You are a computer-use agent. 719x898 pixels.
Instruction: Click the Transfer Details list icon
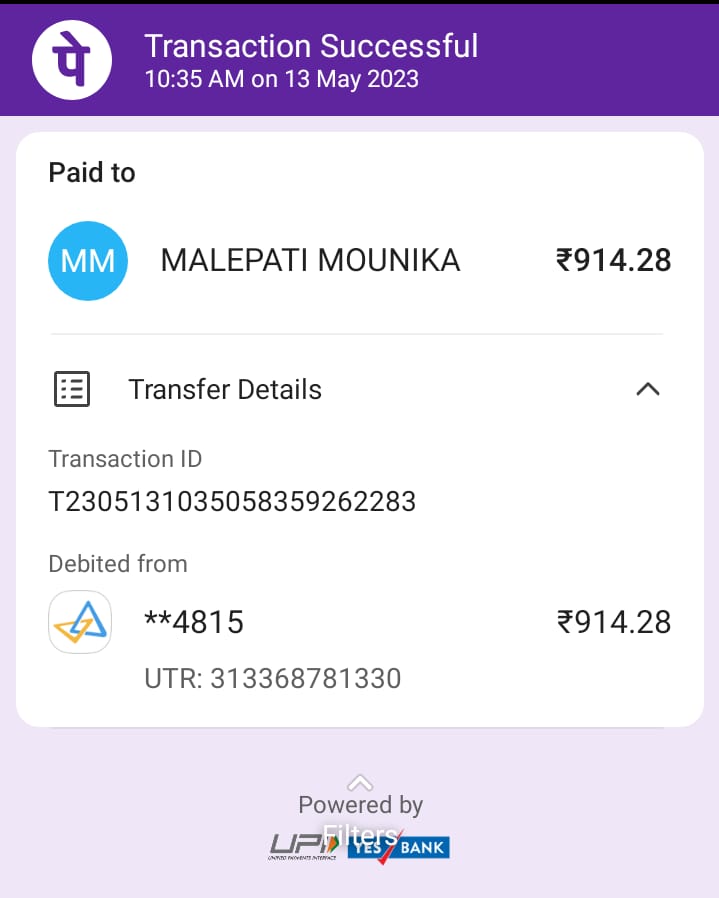point(71,389)
